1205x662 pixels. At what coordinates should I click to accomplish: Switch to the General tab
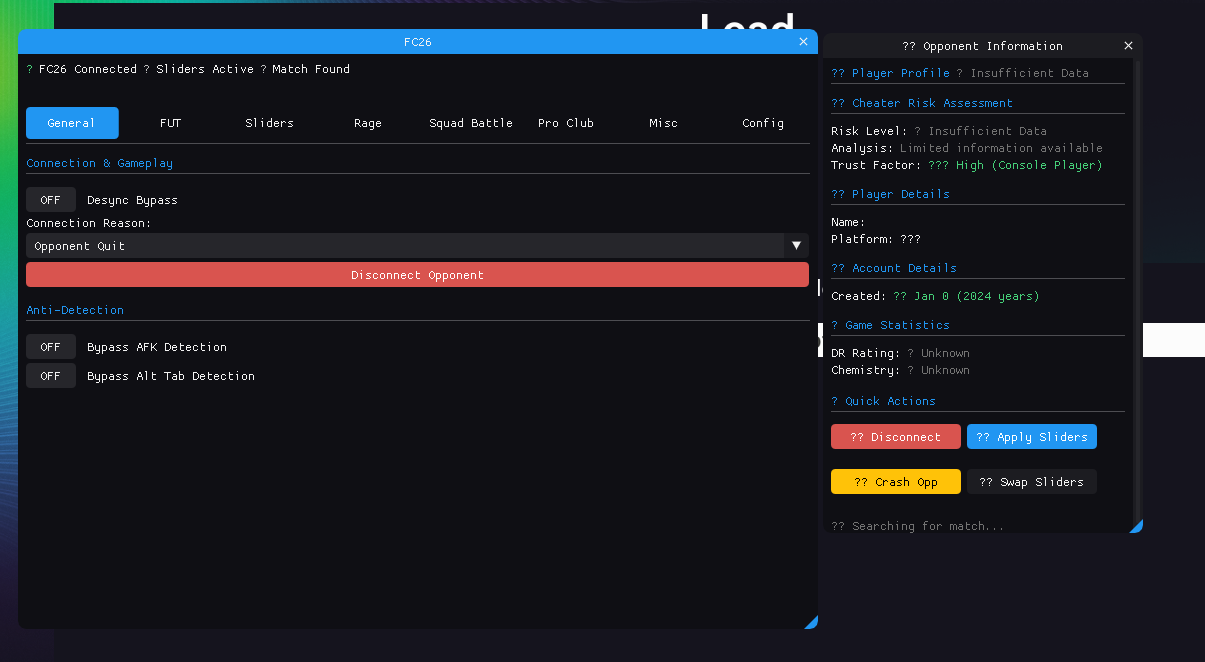coord(72,123)
